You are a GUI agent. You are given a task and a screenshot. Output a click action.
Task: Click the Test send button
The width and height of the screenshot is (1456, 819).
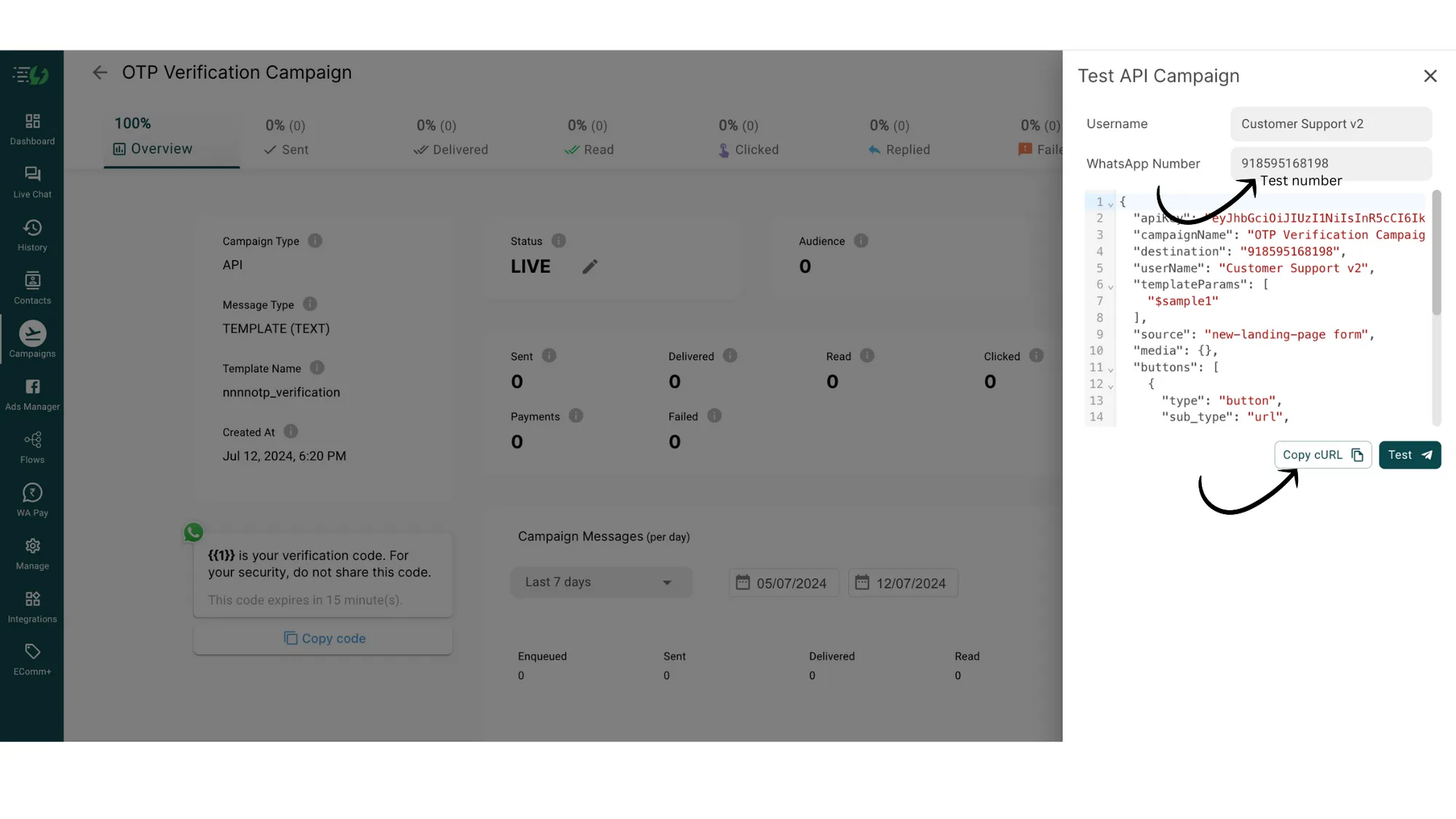coord(1409,455)
